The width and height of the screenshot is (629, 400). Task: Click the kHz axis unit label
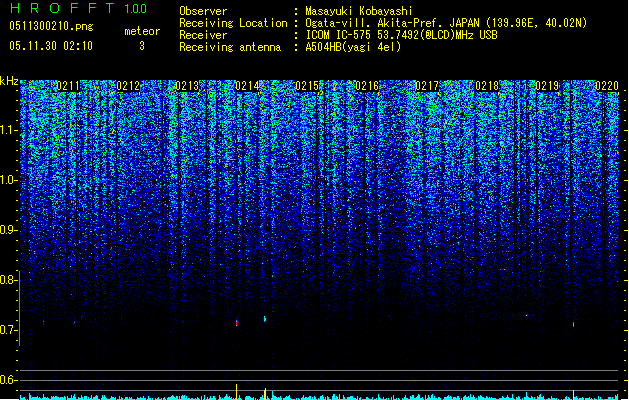9,81
